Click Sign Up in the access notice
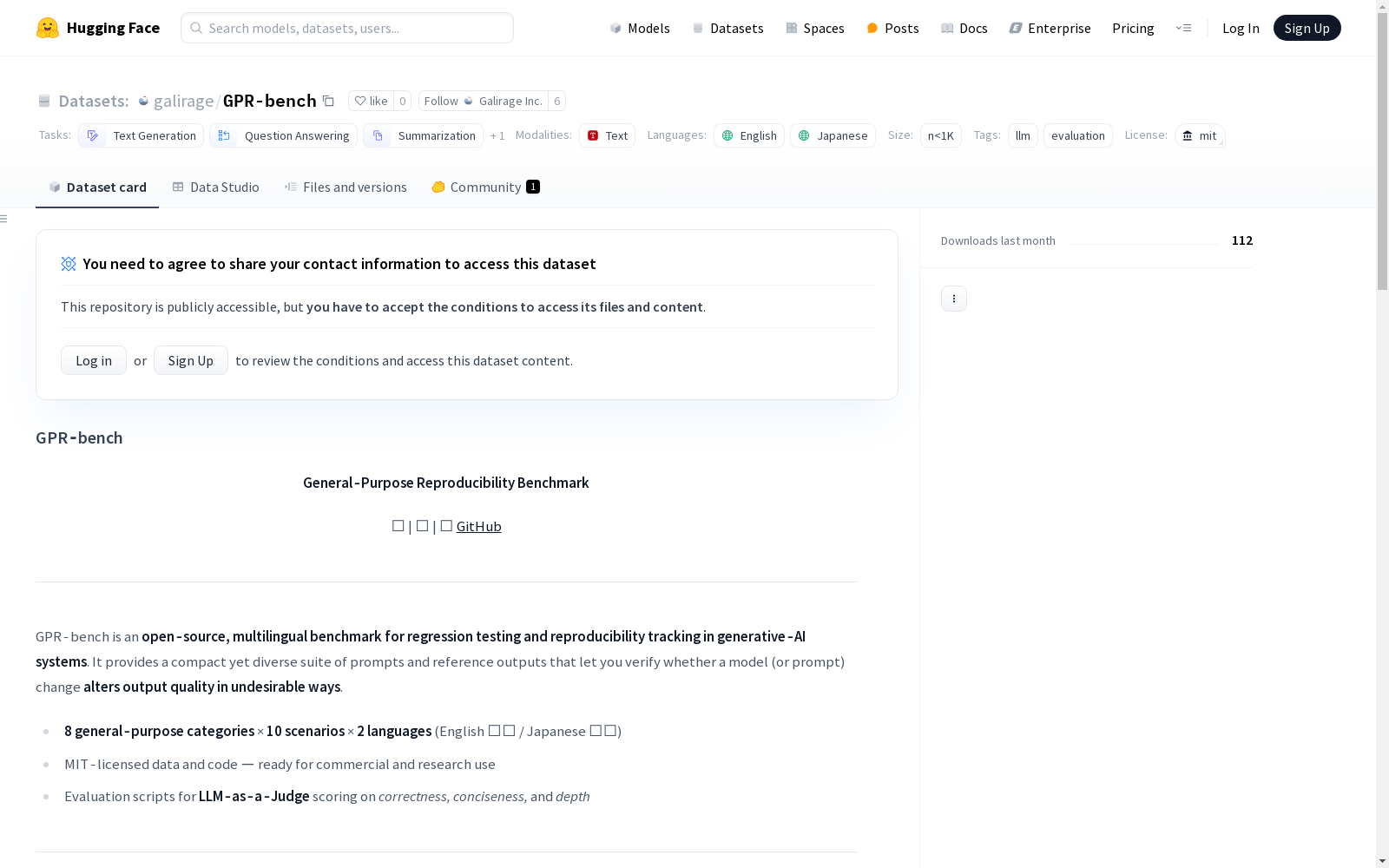This screenshot has height=868, width=1389. click(x=191, y=360)
